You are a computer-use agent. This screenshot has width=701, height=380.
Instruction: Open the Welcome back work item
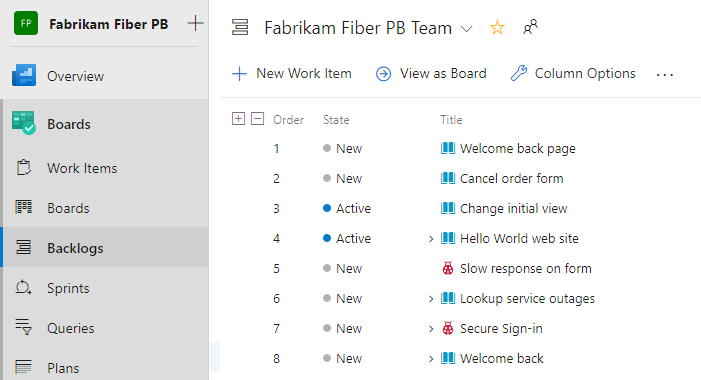[502, 359]
